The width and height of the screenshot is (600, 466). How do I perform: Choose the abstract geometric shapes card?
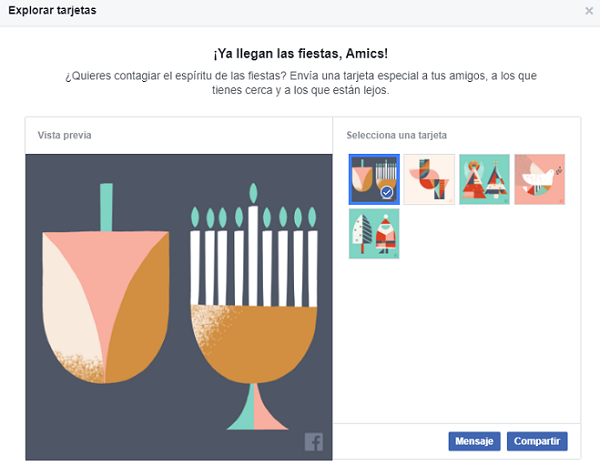tap(429, 180)
